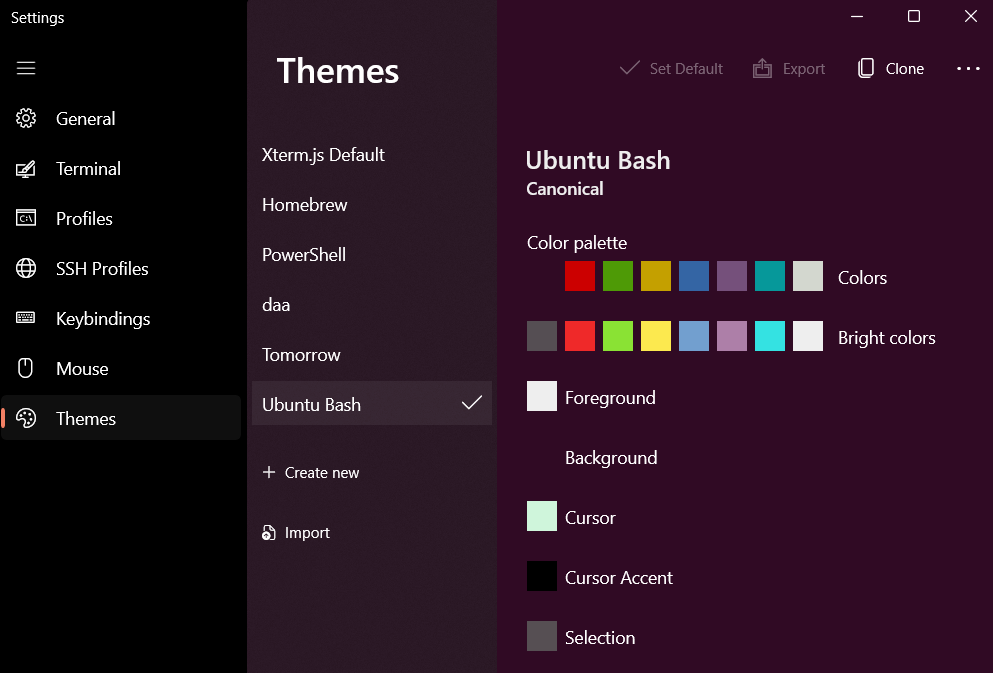
Task: Import a theme file
Action: point(296,533)
